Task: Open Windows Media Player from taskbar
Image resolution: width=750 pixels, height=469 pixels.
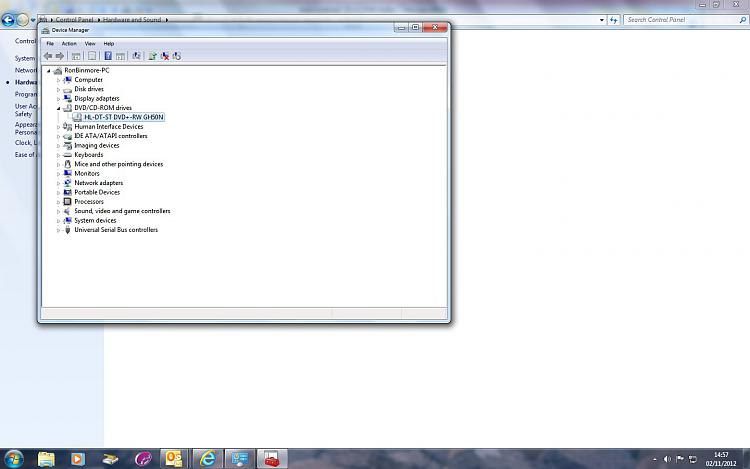Action: click(x=77, y=459)
